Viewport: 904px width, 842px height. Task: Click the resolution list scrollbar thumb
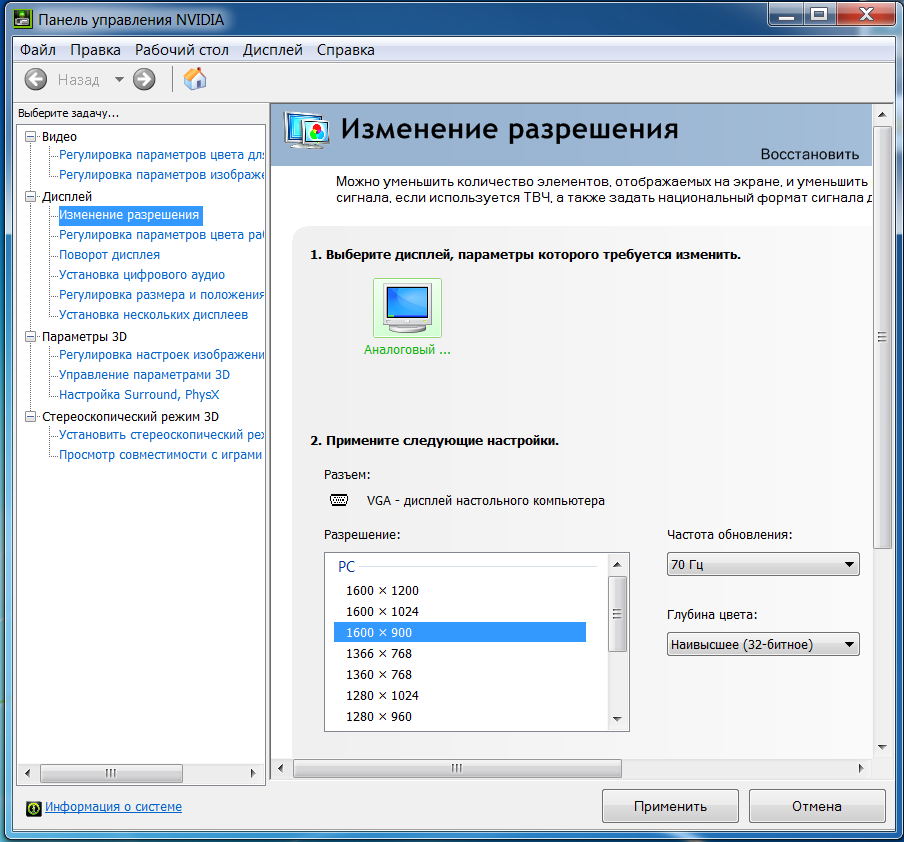[617, 614]
